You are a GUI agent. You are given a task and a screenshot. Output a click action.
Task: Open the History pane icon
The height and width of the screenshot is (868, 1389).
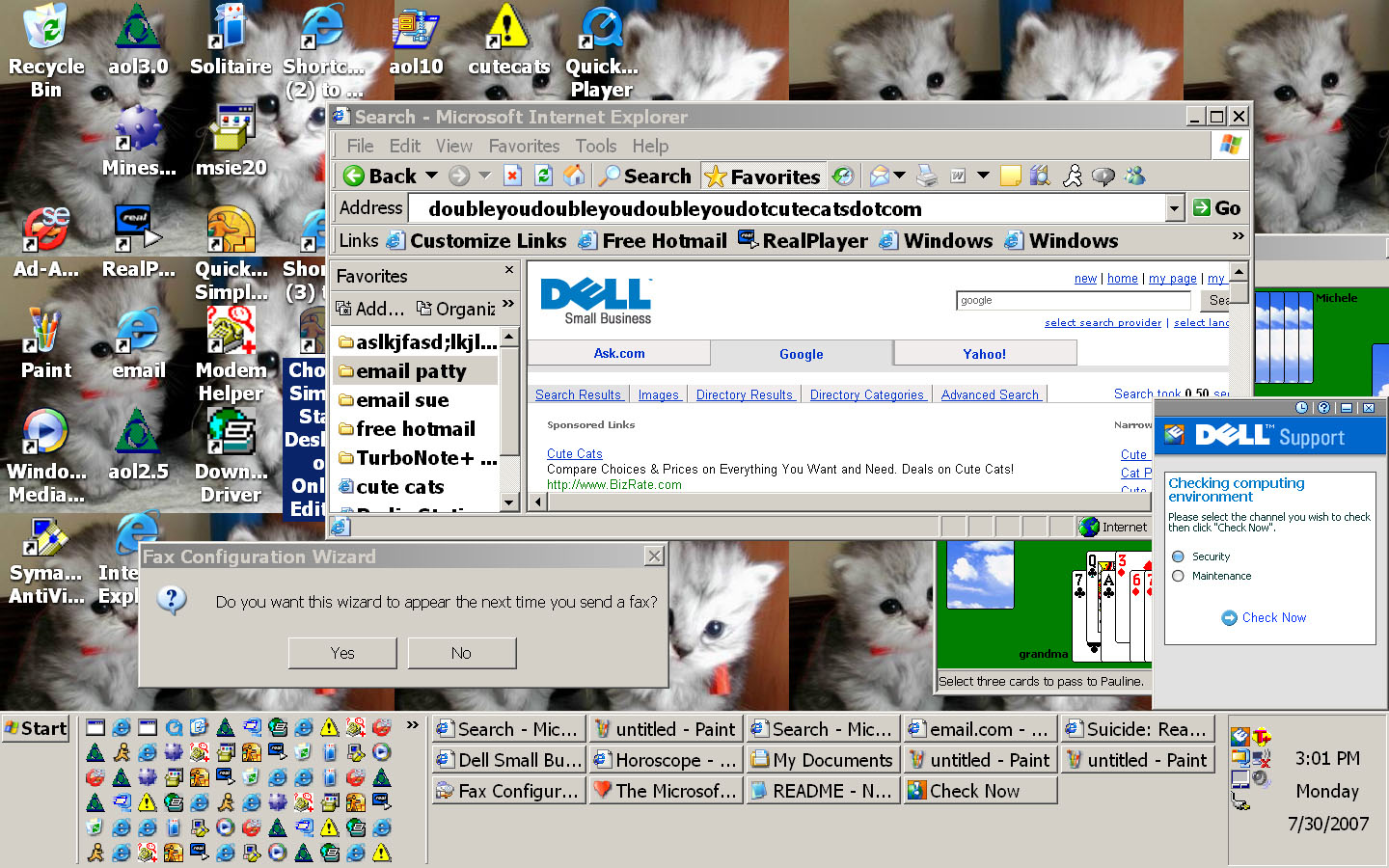tap(843, 176)
